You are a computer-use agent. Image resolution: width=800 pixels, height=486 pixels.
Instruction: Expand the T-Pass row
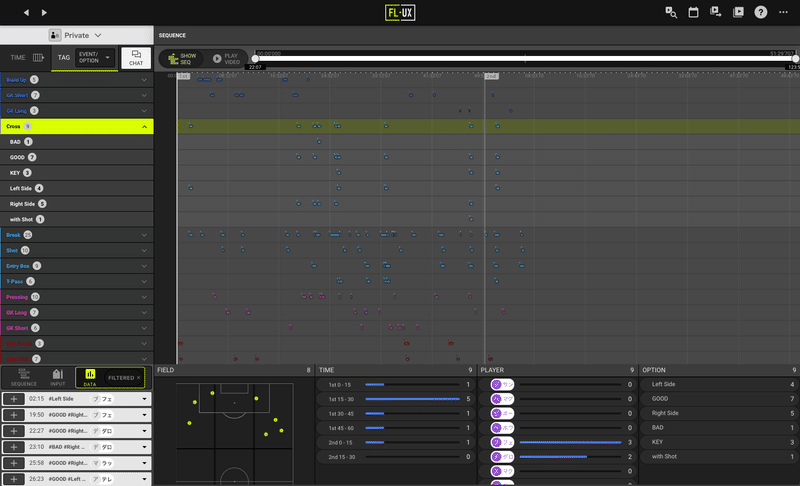[x=144, y=282]
